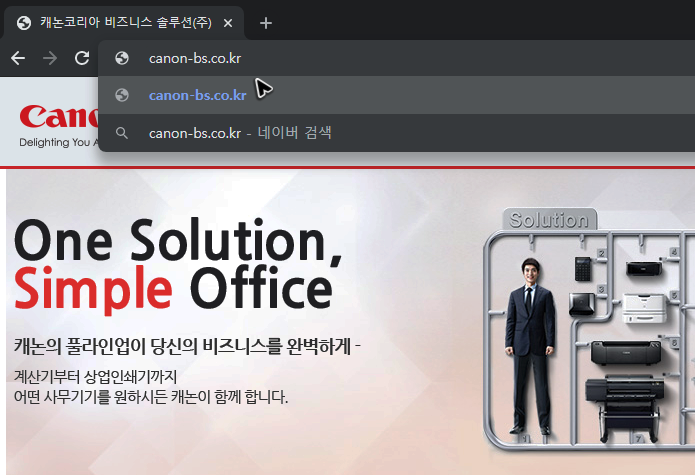
Task: Click the address bar text canon-bs.co.kr
Action: pyautogui.click(x=195, y=58)
